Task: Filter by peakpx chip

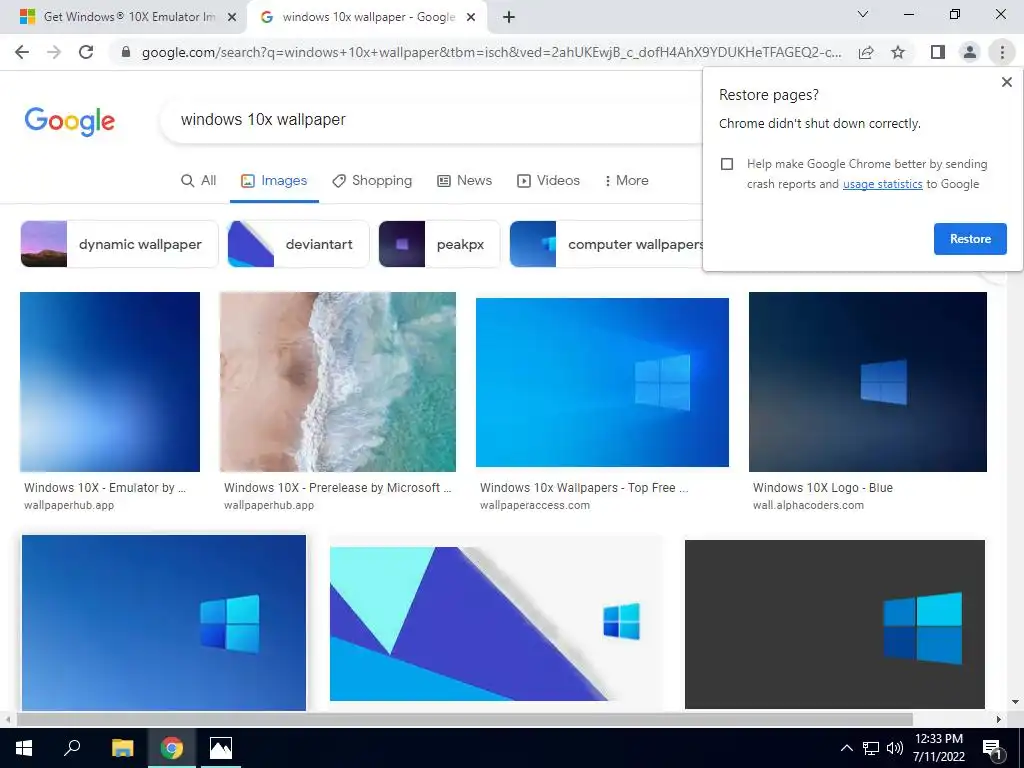Action: tap(439, 244)
